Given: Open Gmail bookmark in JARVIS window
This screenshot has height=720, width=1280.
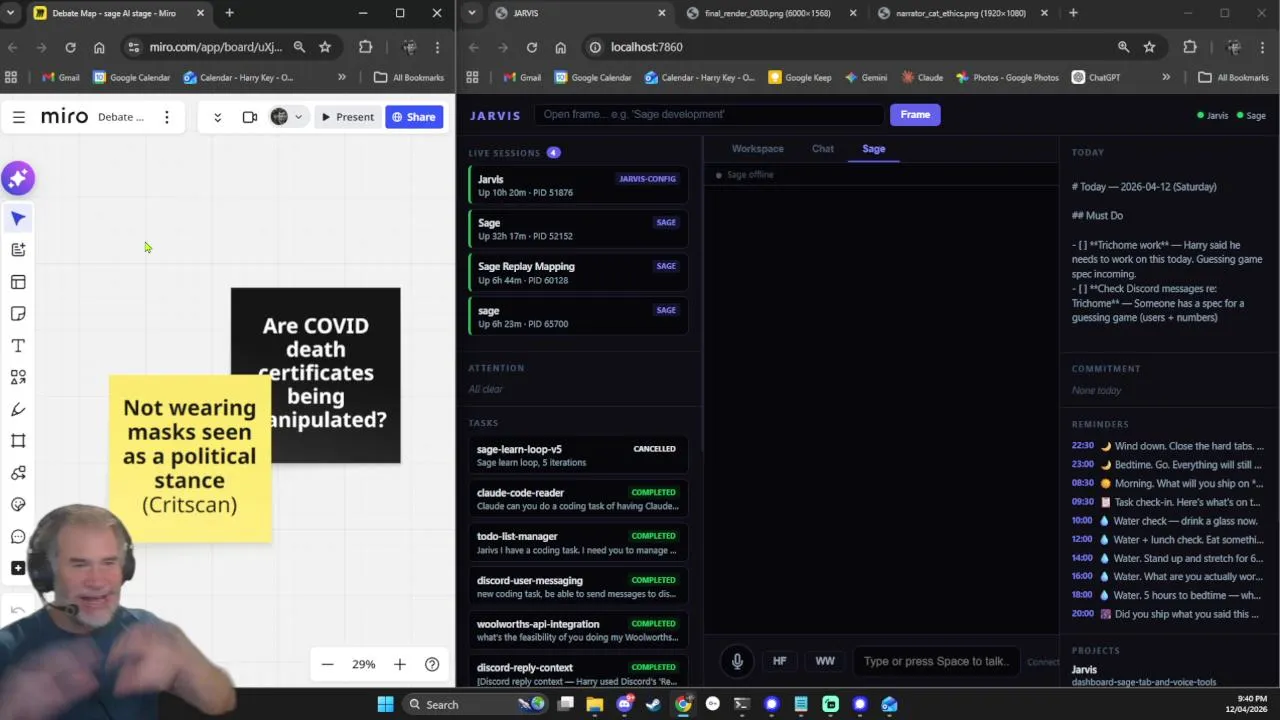Looking at the screenshot, I should pyautogui.click(x=521, y=77).
